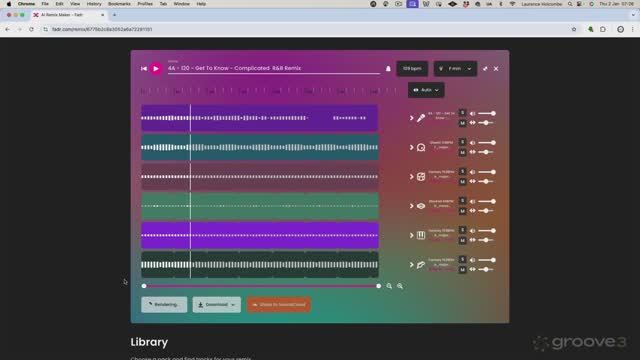Solo the vocals microphone track

462,113
